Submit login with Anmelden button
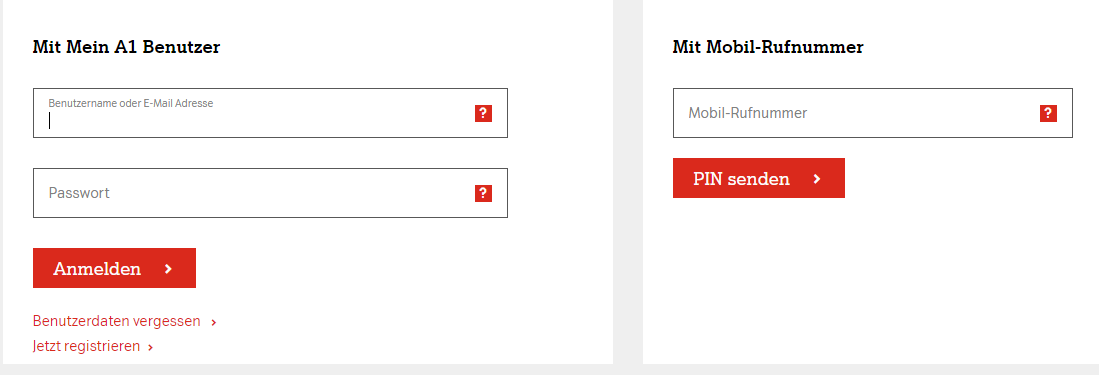1099x375 pixels. (x=114, y=268)
